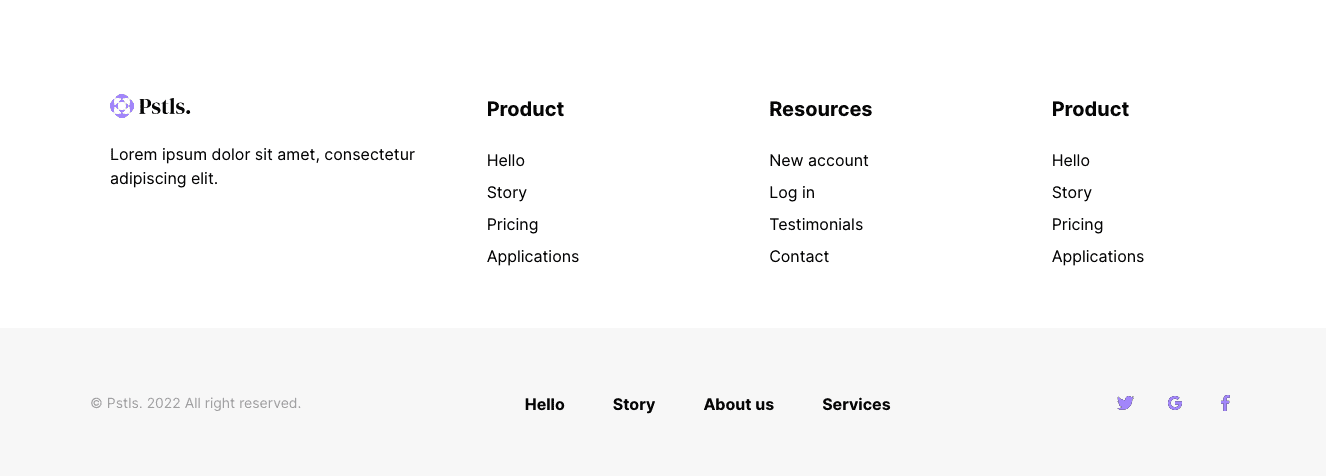Screen dimensions: 1326x476
Task: Open Story in the last Product column
Action: coord(1072,193)
